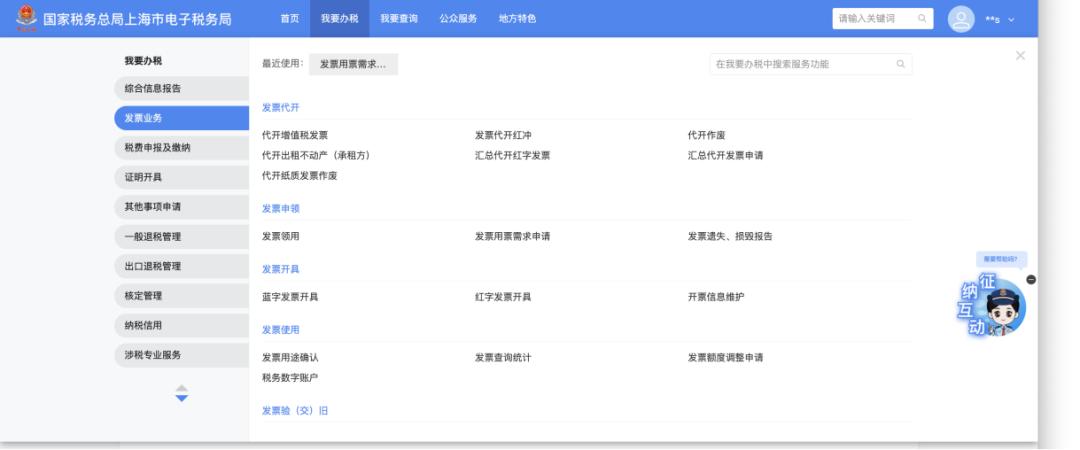Click the tax bureau emblem logo
This screenshot has height=450, width=1080.
(x=26, y=18)
